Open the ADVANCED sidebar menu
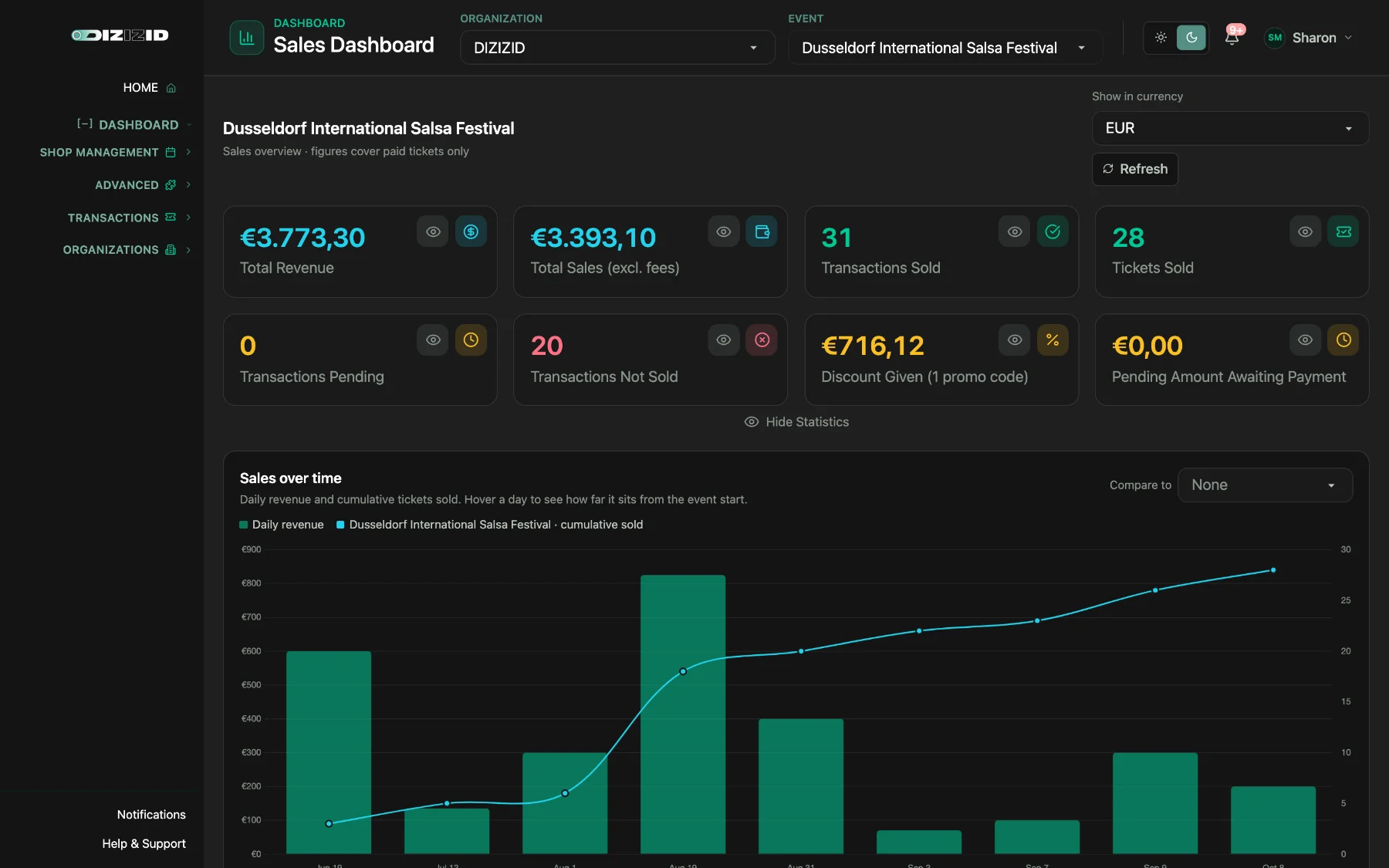 (127, 185)
